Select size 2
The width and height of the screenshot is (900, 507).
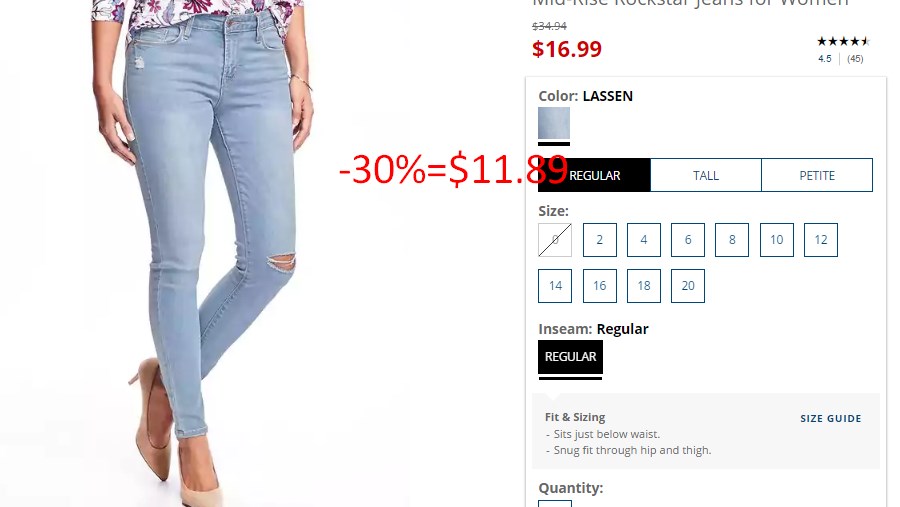coord(600,240)
